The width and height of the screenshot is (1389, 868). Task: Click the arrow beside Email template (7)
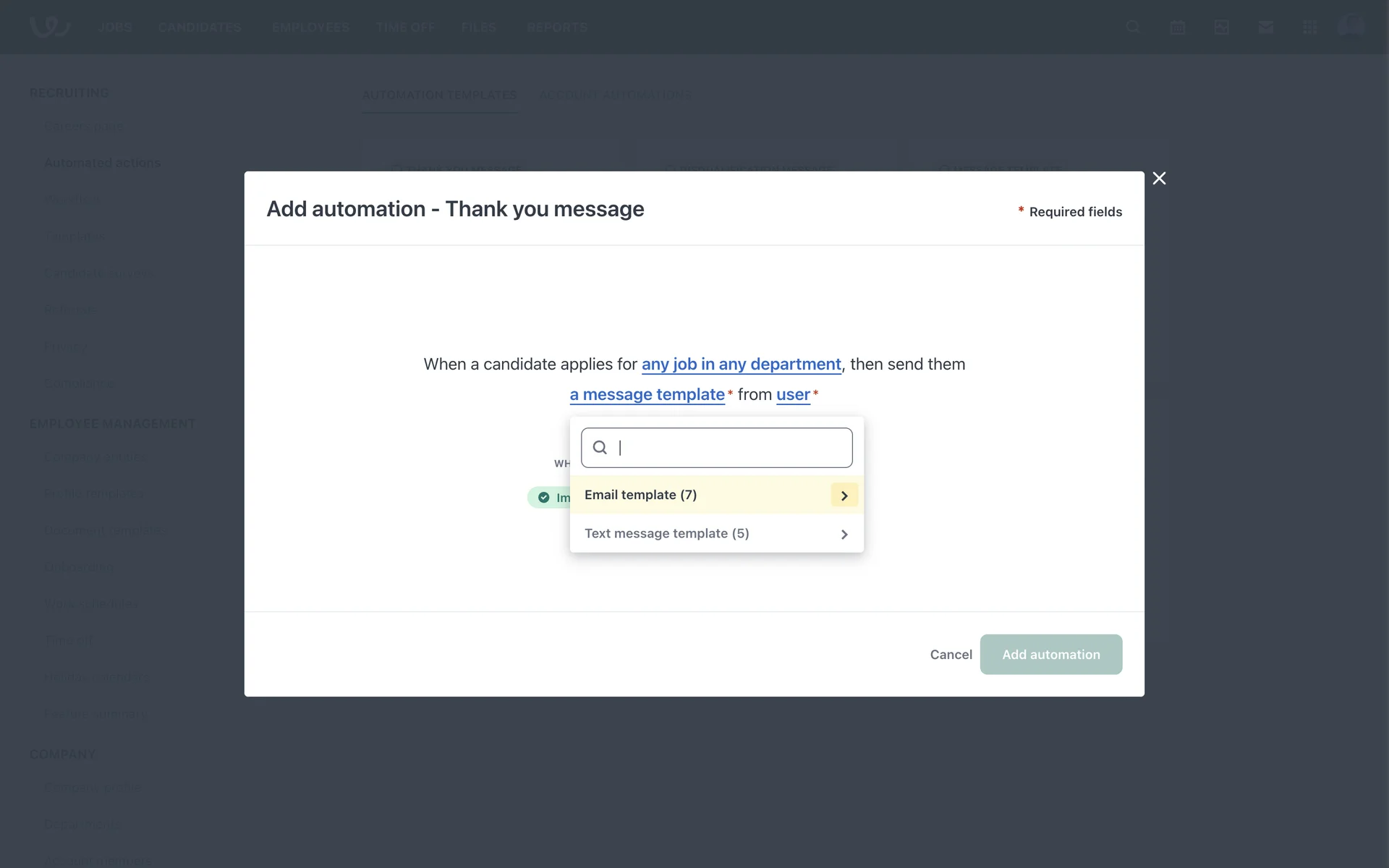tap(844, 495)
